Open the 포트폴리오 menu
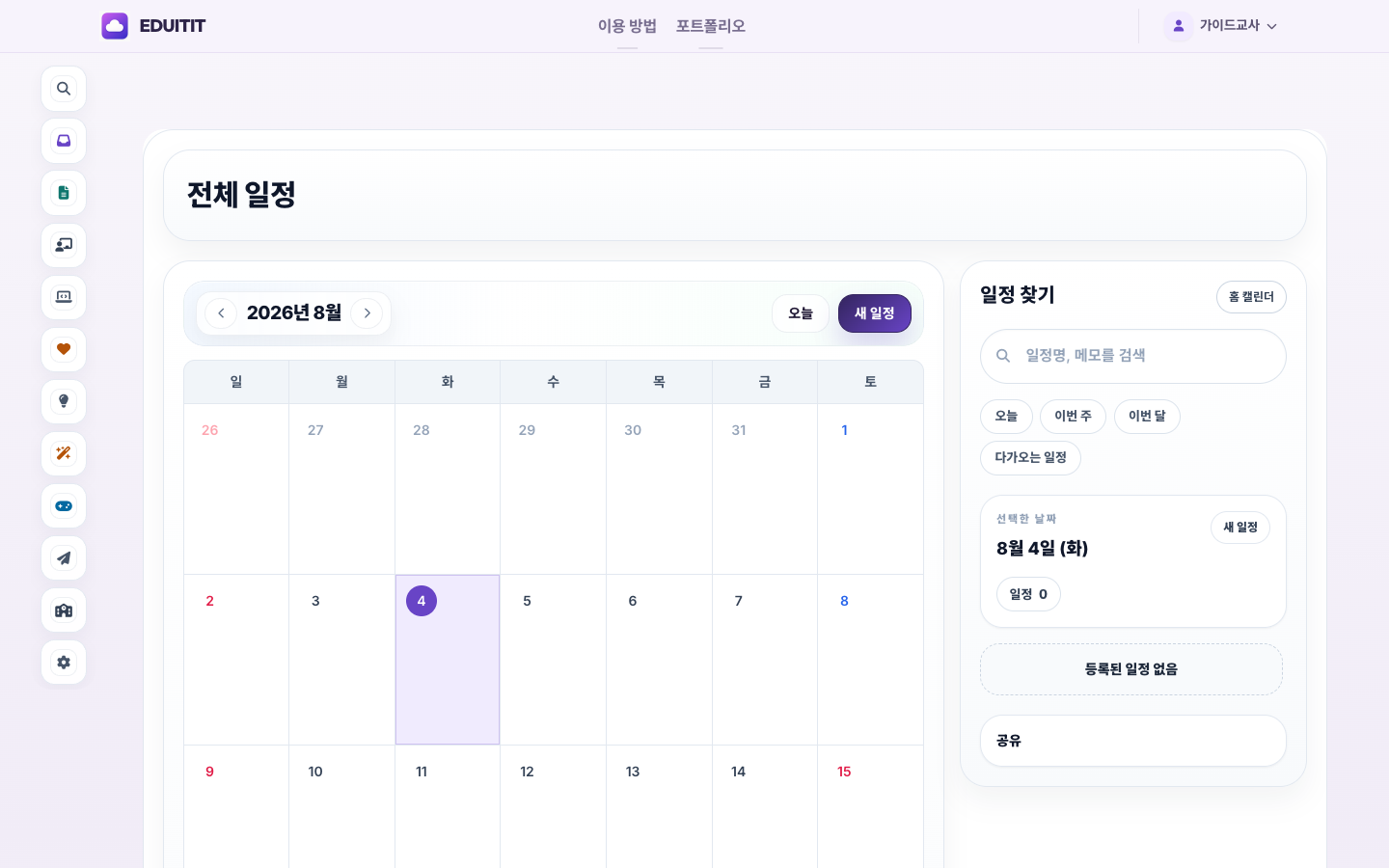Screen dimensions: 1389x868 711,26
